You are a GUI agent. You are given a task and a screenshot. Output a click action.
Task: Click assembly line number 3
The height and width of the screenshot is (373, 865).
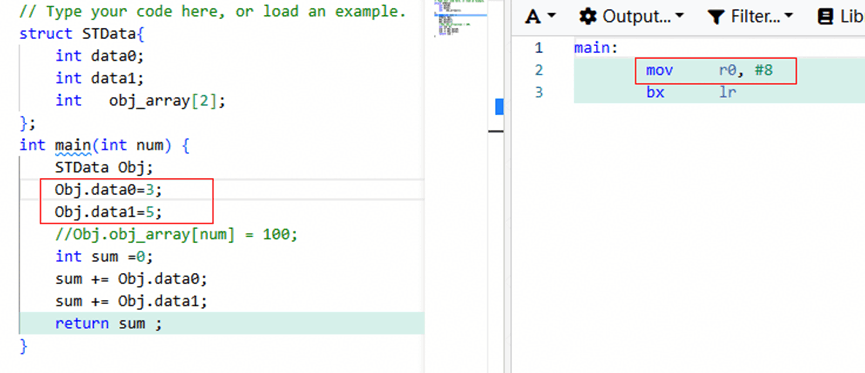pos(538,92)
